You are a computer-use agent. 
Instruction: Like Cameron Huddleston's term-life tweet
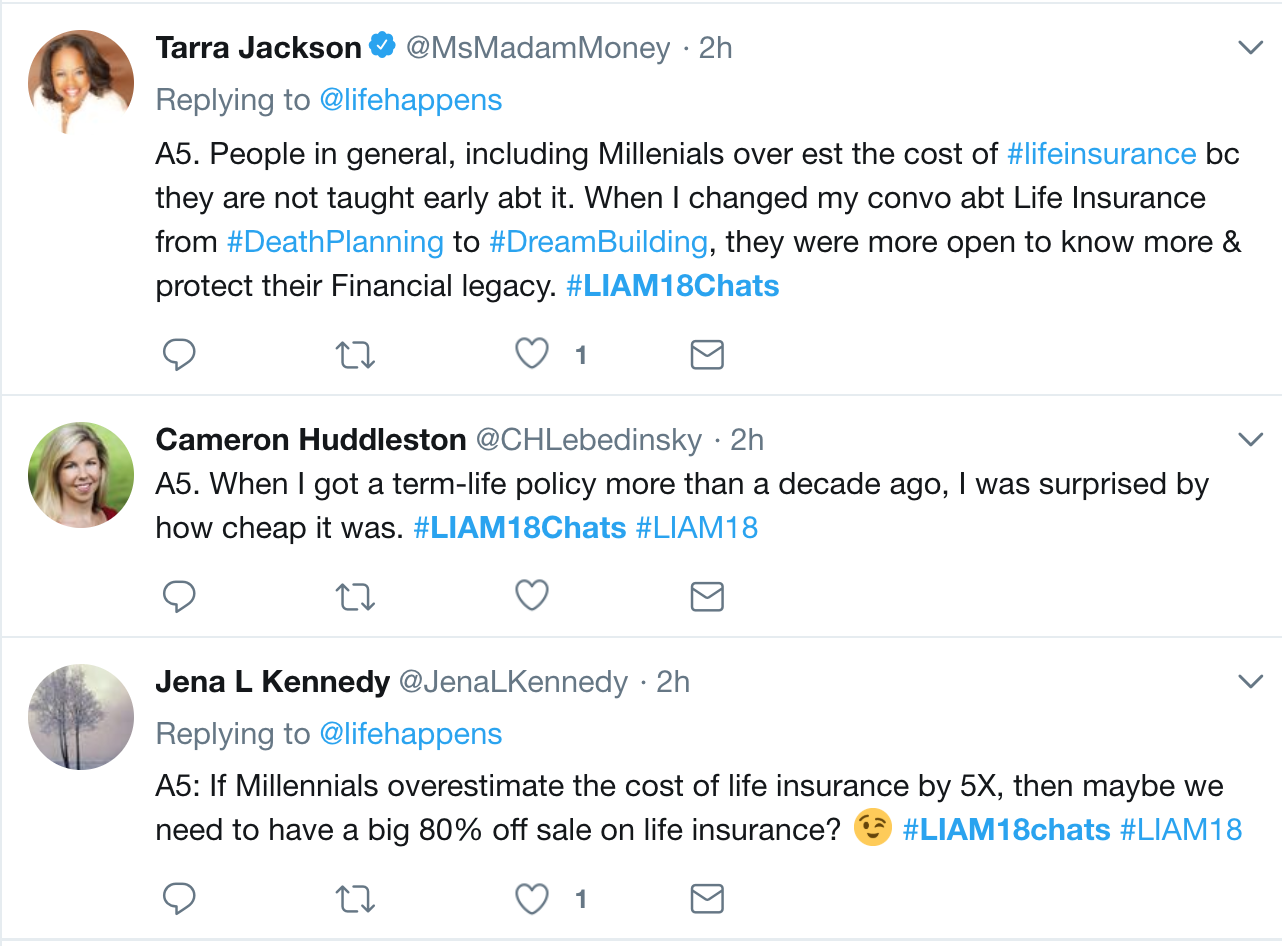[x=532, y=596]
